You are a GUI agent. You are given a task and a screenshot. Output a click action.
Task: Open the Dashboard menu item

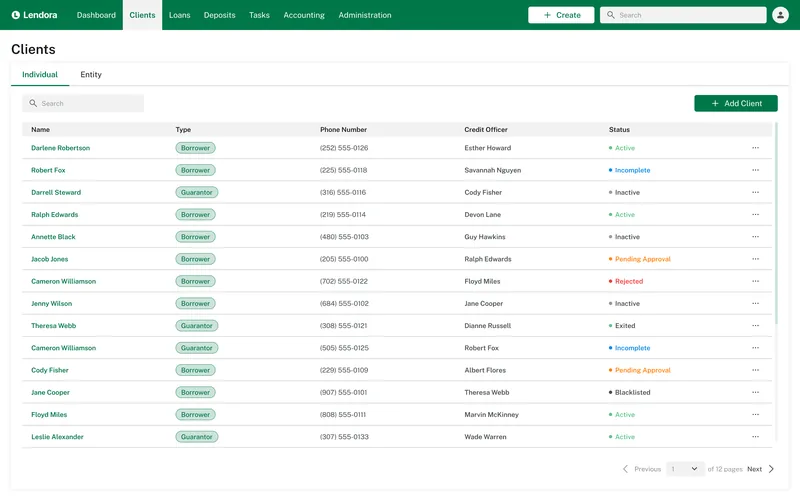point(96,15)
